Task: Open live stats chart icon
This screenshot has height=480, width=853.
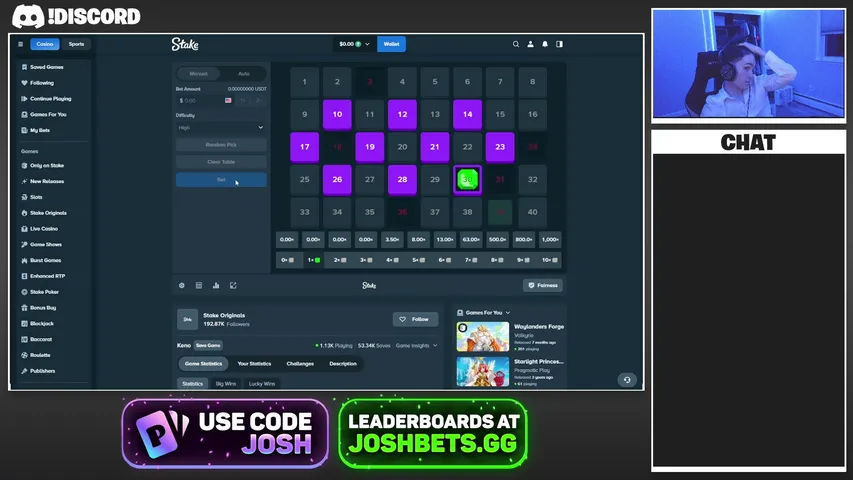Action: click(216, 285)
